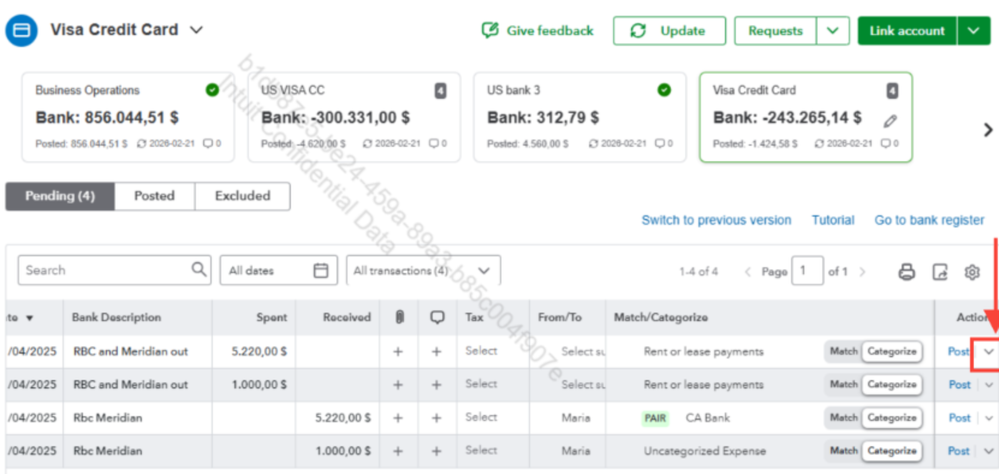Viewport: 999px width, 474px height.
Task: Click refresh date icon on US VISA CC card
Action: click(x=367, y=144)
